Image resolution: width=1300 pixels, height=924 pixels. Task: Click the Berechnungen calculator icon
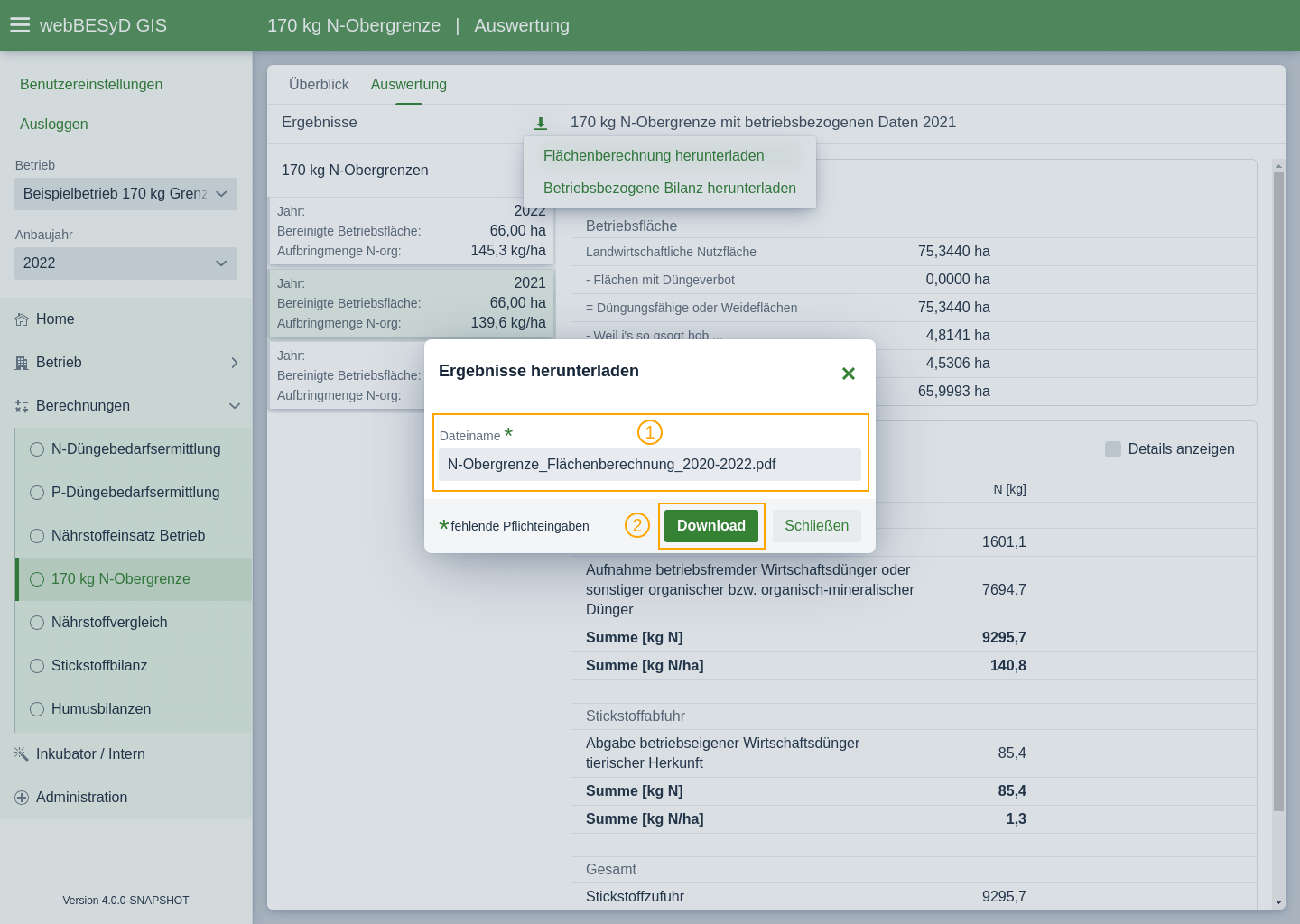[22, 406]
